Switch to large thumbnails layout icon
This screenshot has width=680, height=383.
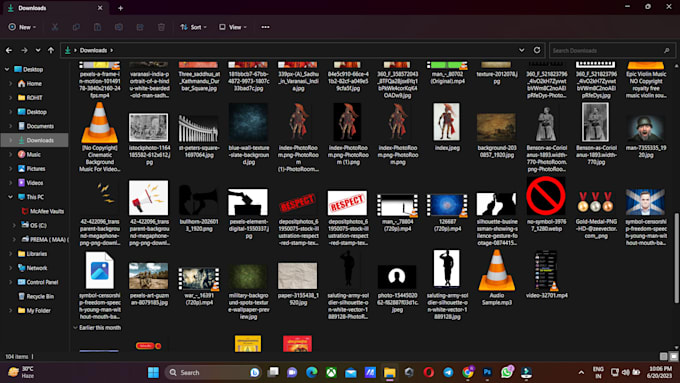[x=673, y=357]
